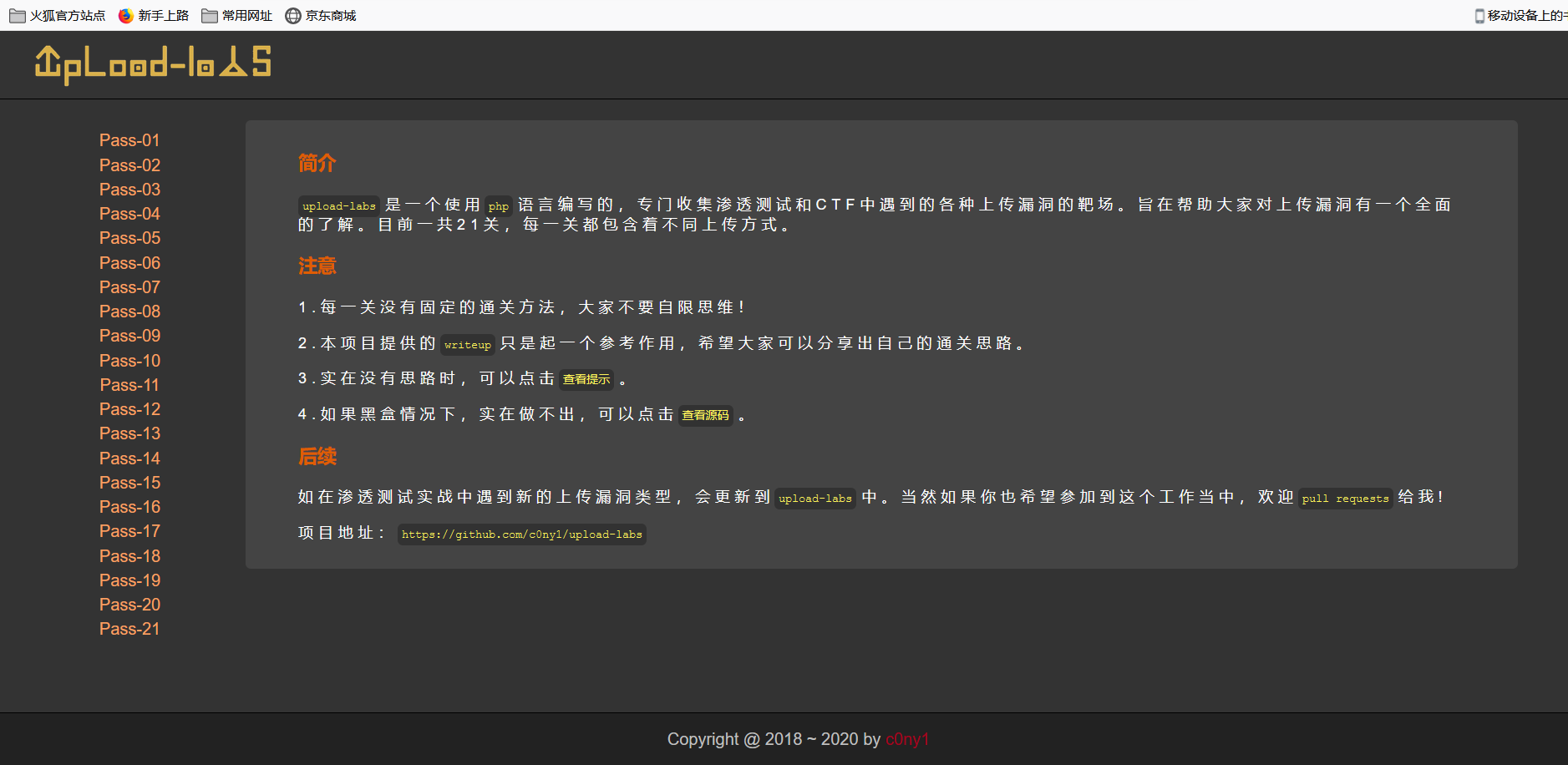Click the c0ny1 author link in footer
1568x765 pixels.
click(907, 739)
